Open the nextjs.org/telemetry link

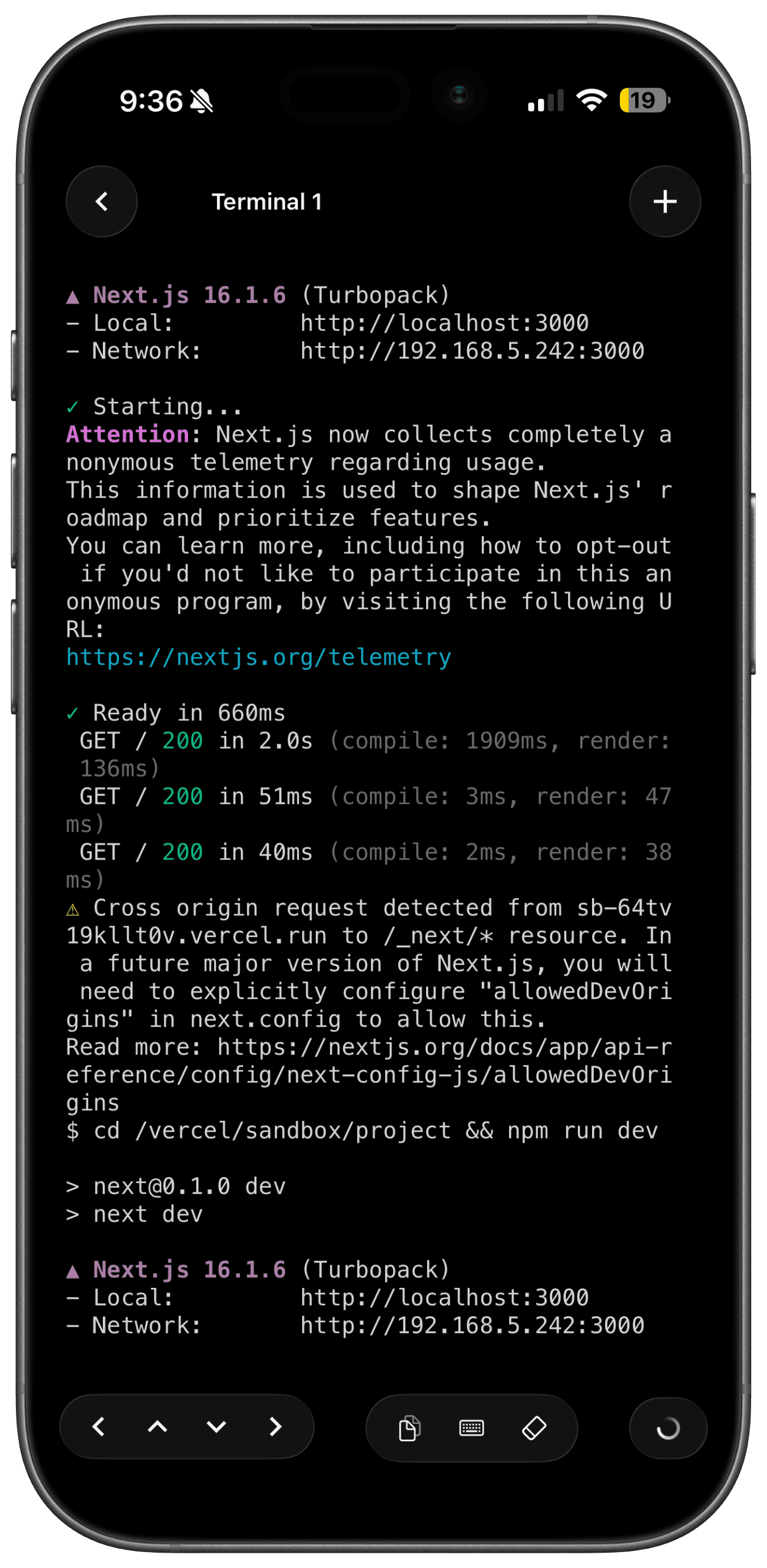[x=257, y=657]
